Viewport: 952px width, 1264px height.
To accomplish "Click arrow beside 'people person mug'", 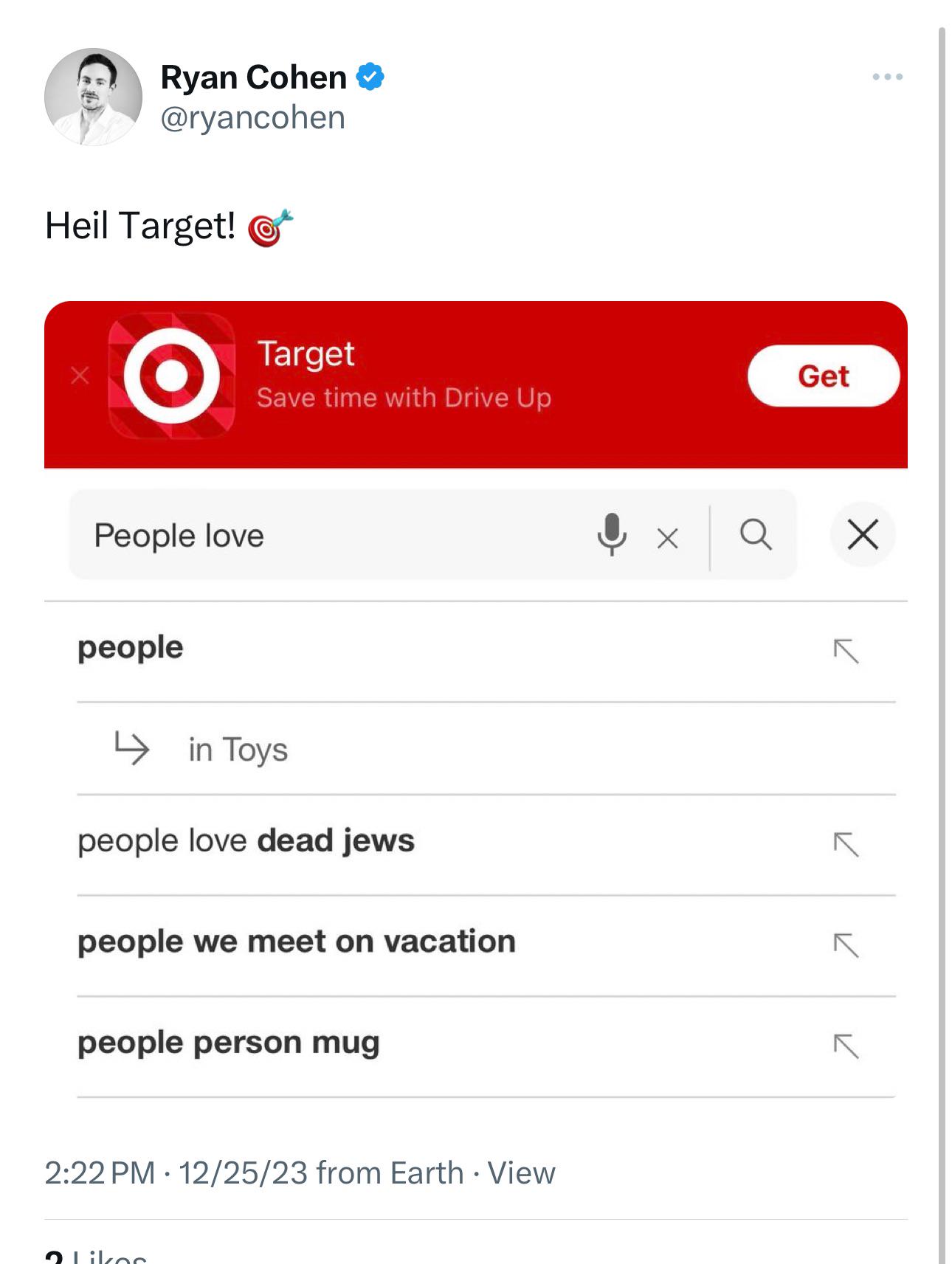I will (x=846, y=1046).
